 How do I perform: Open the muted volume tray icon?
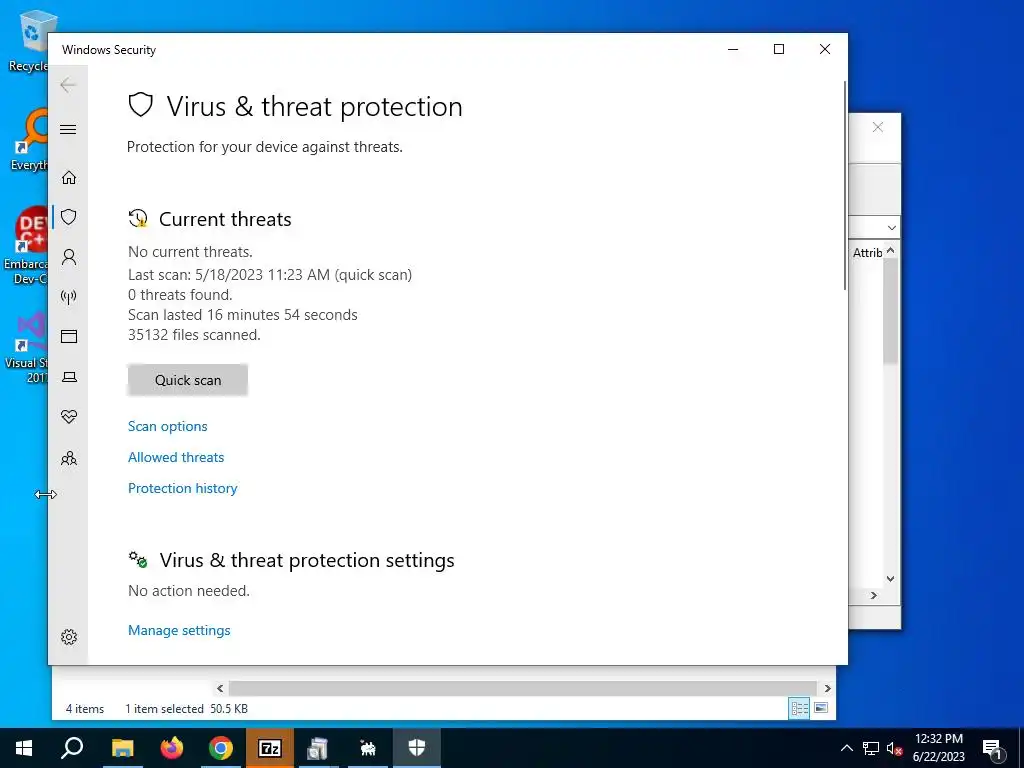tap(894, 748)
